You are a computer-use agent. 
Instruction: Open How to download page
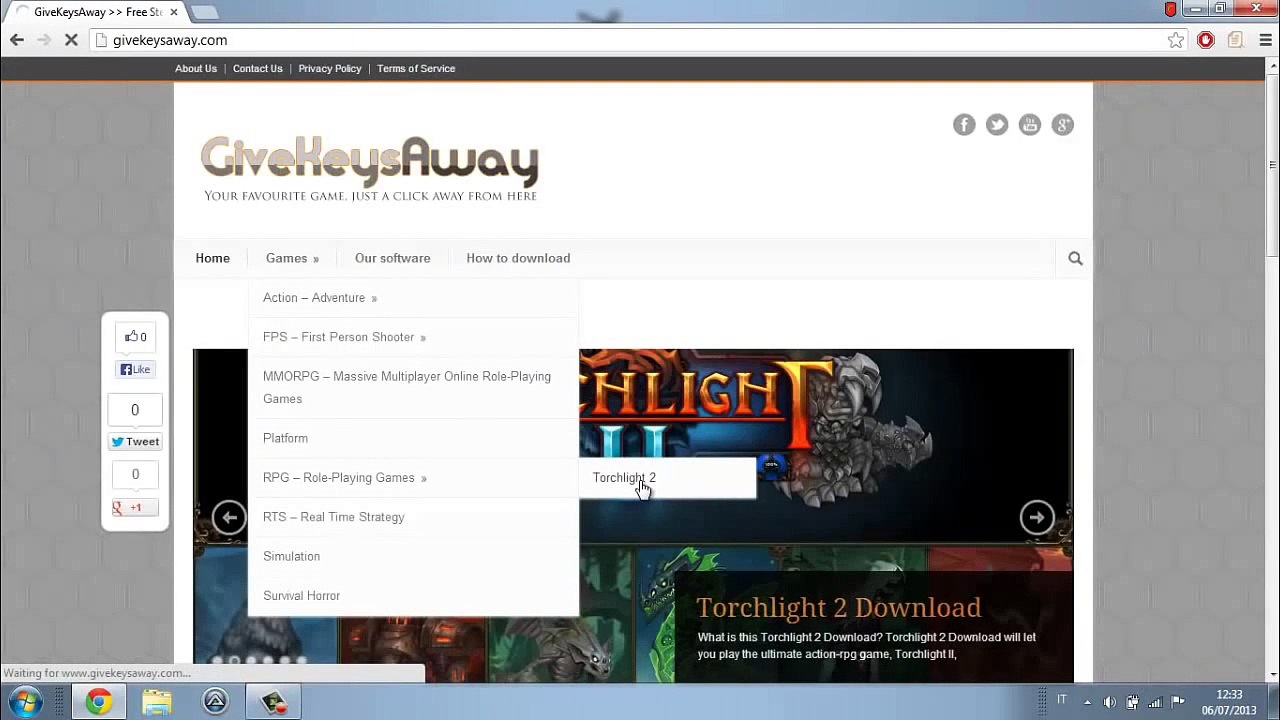pos(518,258)
